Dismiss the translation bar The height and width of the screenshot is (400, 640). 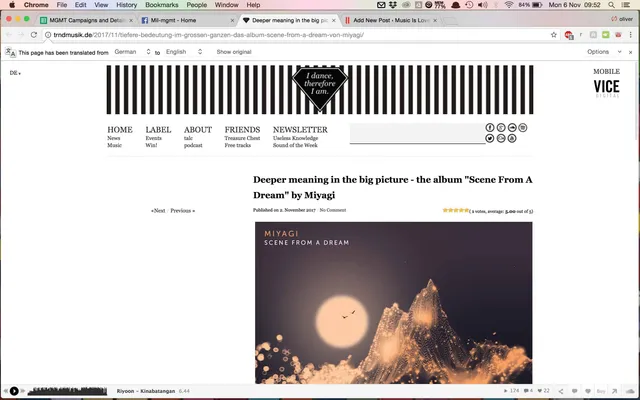[x=631, y=52]
